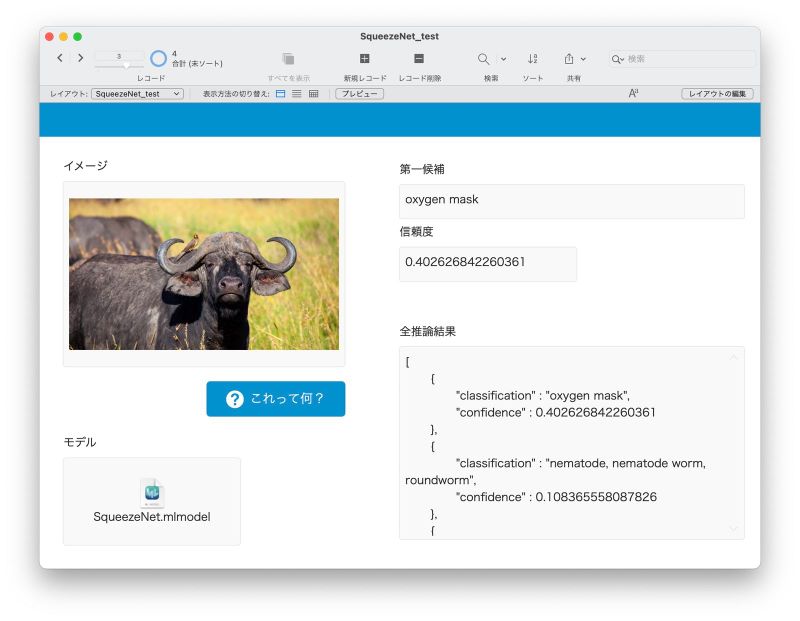Click the oxygen mask field
Screen dimensions: 800x621
click(571, 202)
